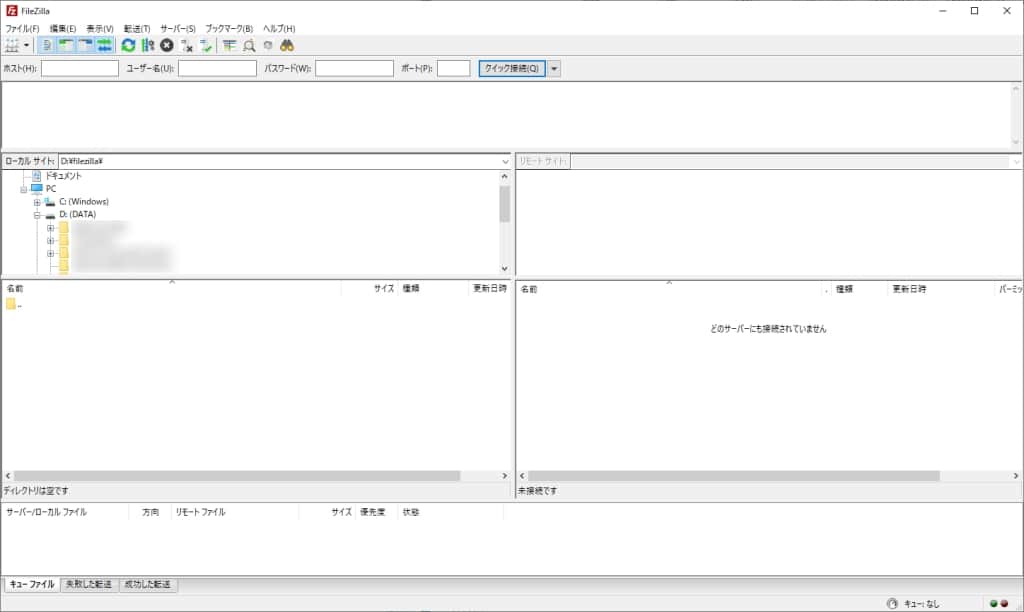Refresh the file and folder lists
The width and height of the screenshot is (1024, 612).
click(x=129, y=45)
